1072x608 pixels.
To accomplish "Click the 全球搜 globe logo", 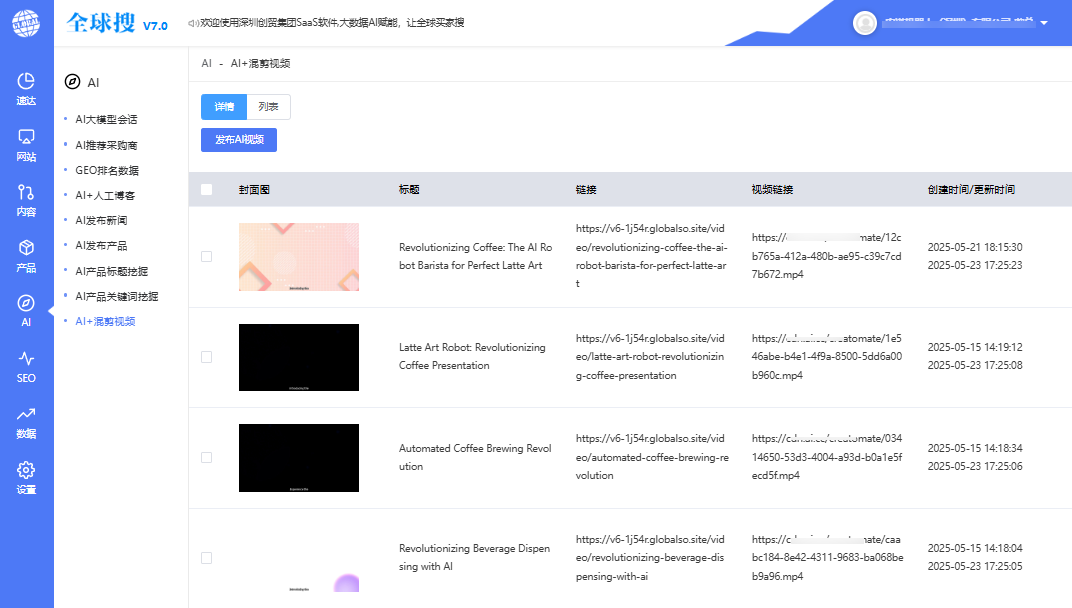I will tap(27, 25).
